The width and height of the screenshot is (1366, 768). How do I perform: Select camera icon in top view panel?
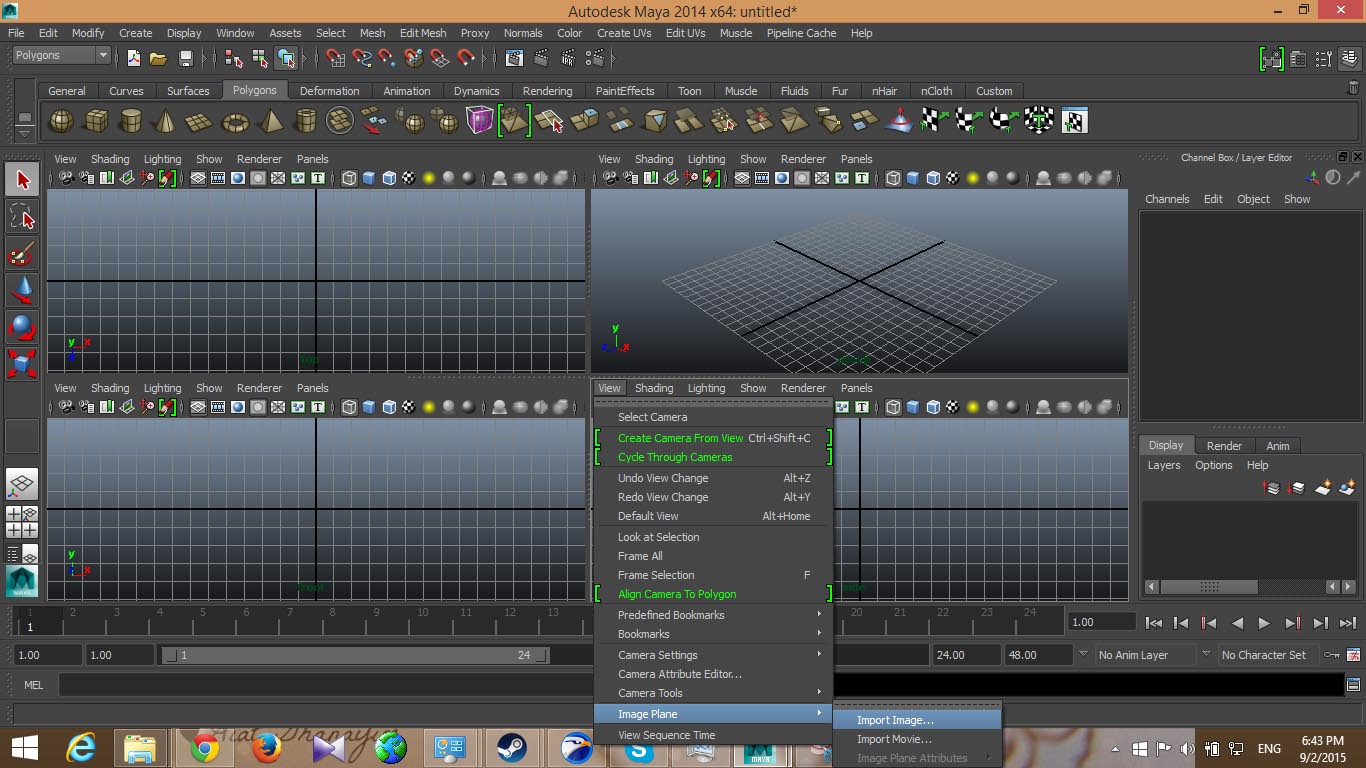point(66,179)
